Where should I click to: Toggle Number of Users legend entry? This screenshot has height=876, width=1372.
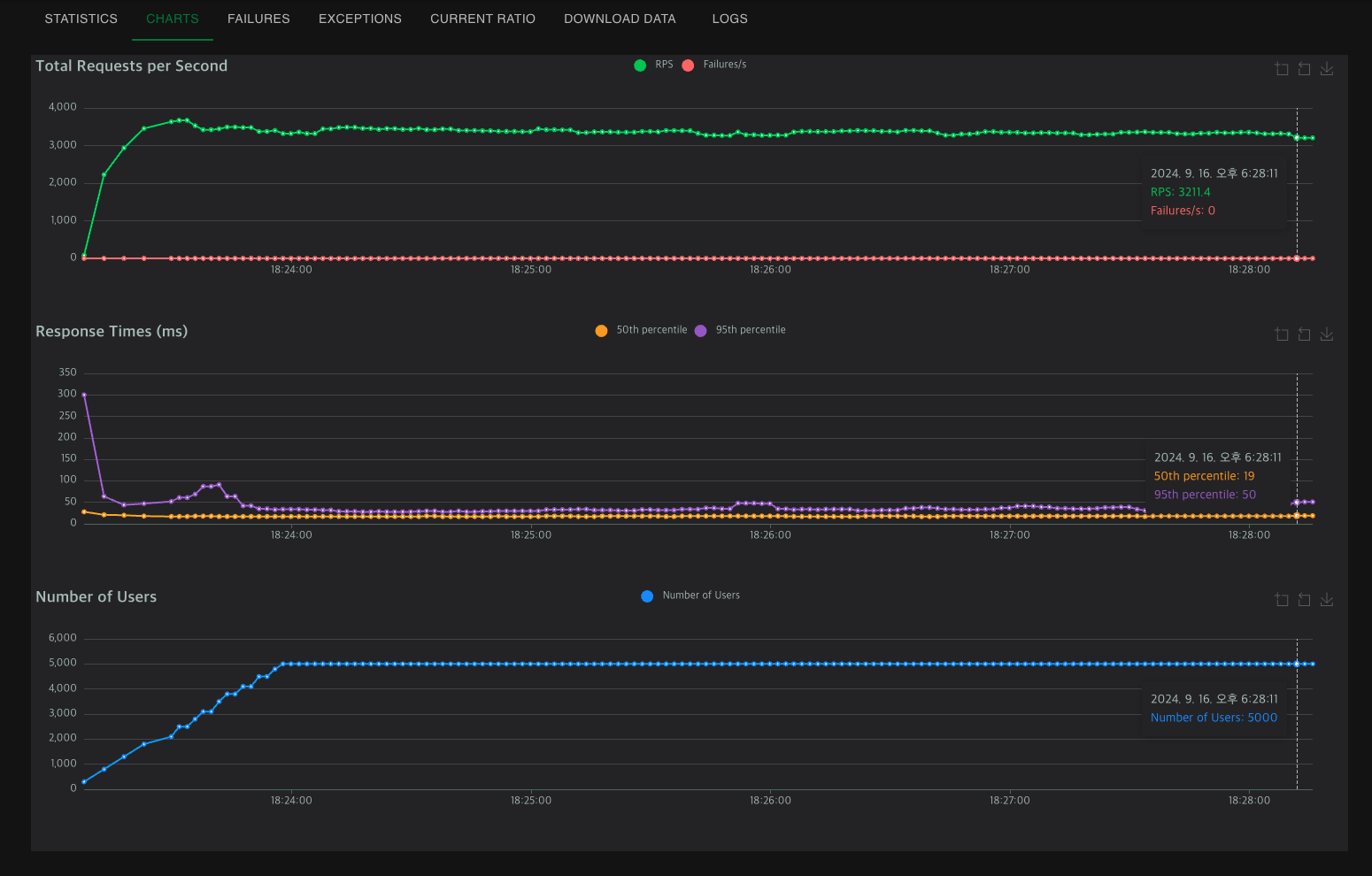point(690,596)
